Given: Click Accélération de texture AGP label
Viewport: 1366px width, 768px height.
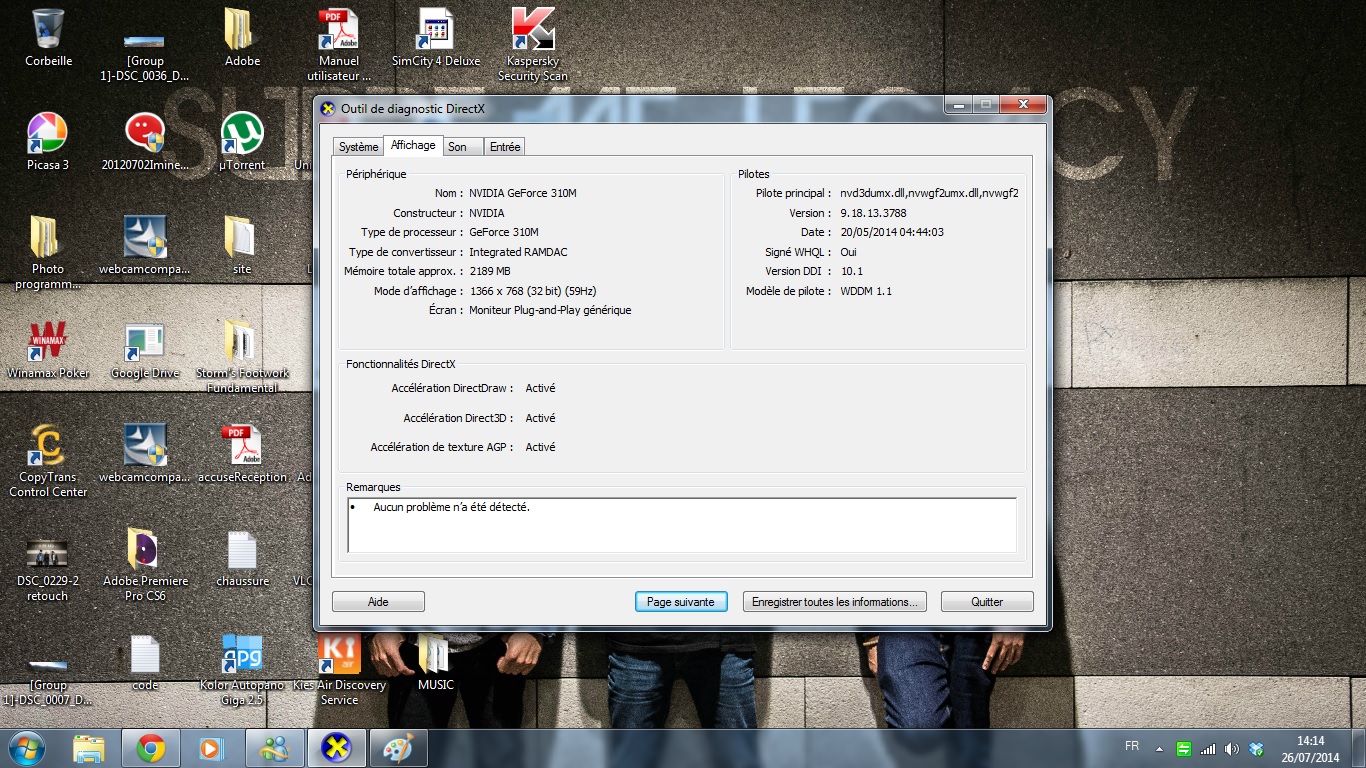Looking at the screenshot, I should point(441,447).
